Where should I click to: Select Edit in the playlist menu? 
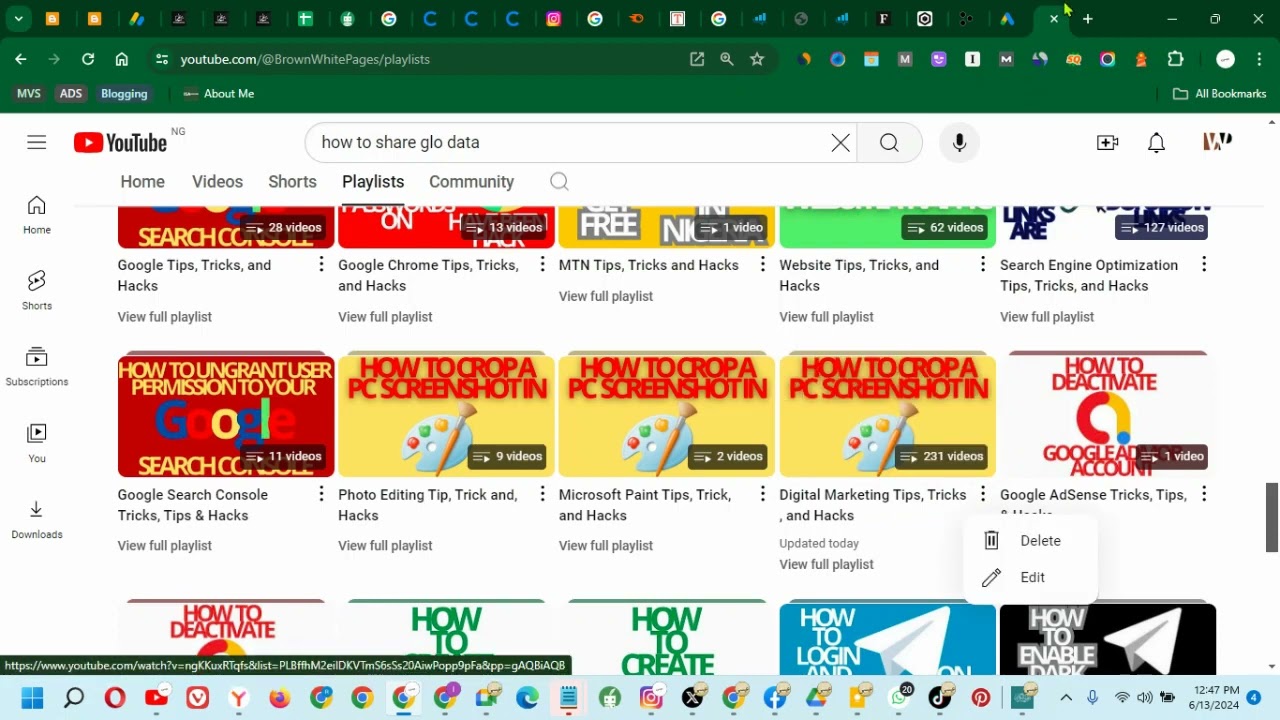pos(1031,577)
